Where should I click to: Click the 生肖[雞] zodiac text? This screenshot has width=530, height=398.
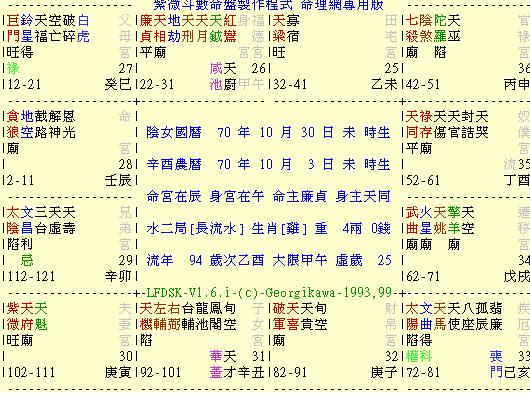(x=279, y=229)
